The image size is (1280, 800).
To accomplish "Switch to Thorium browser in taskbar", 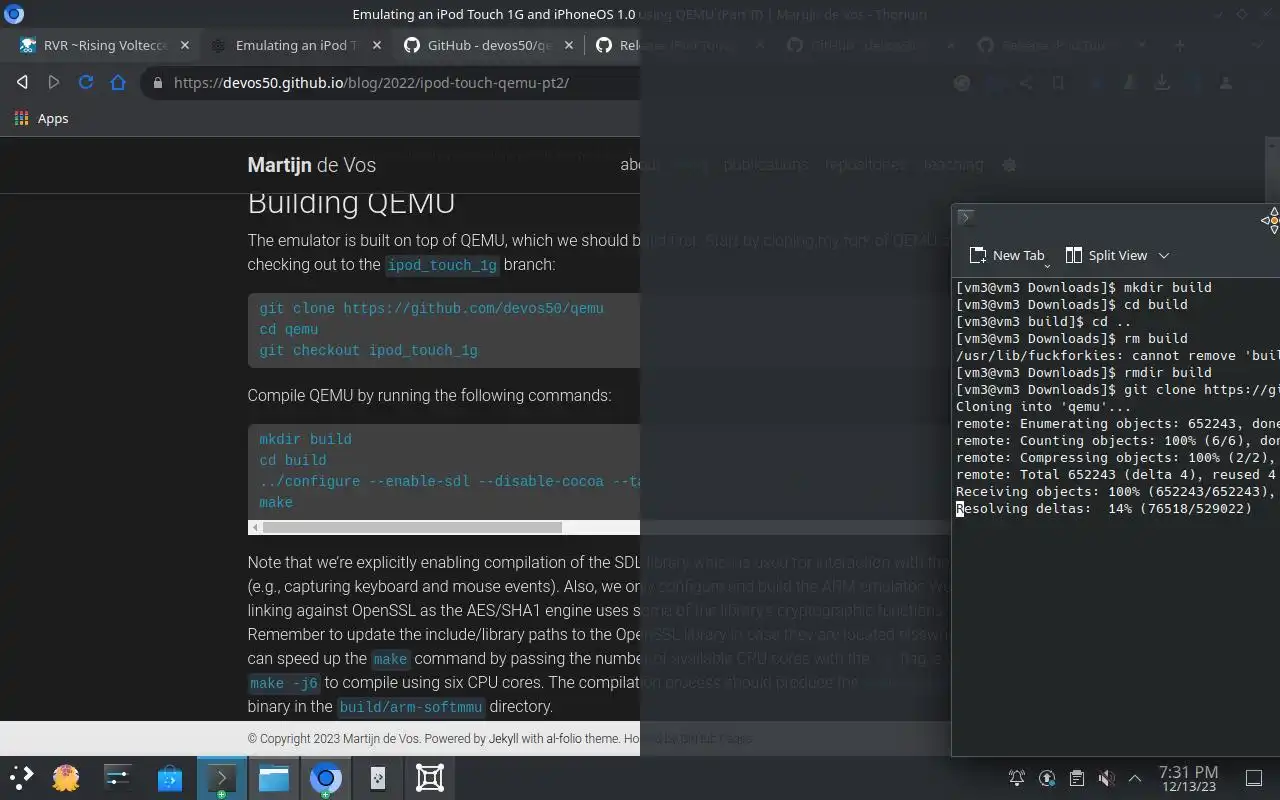I will click(325, 778).
